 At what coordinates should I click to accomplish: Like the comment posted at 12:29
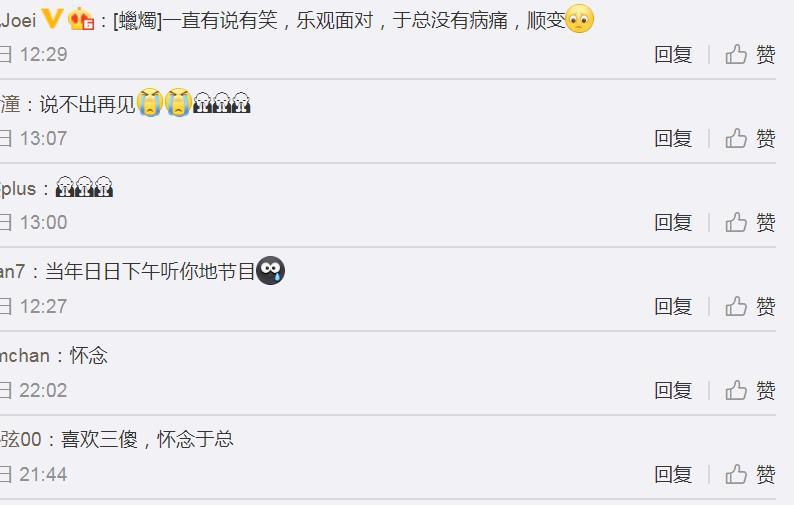click(750, 54)
